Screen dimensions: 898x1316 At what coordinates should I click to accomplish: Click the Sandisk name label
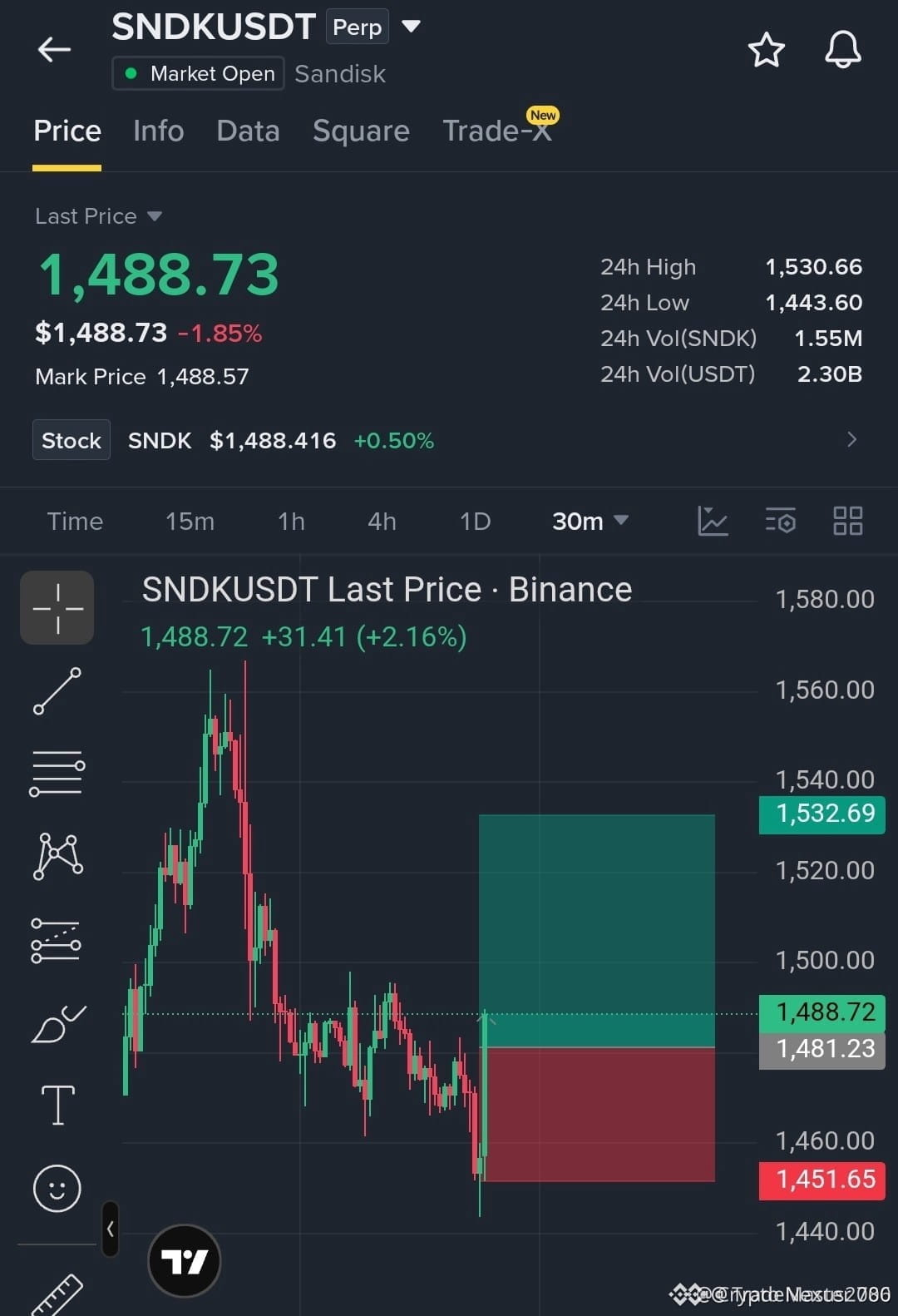point(340,74)
